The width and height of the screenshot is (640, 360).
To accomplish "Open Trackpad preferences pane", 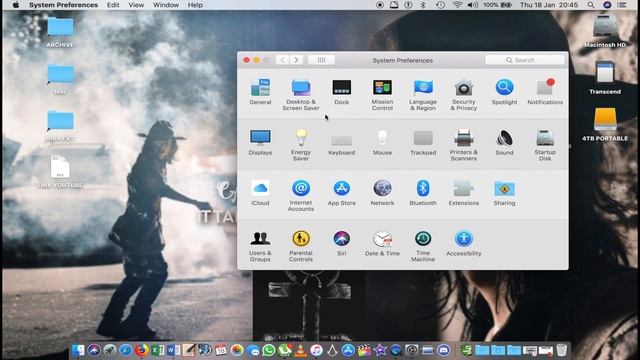I will [423, 142].
